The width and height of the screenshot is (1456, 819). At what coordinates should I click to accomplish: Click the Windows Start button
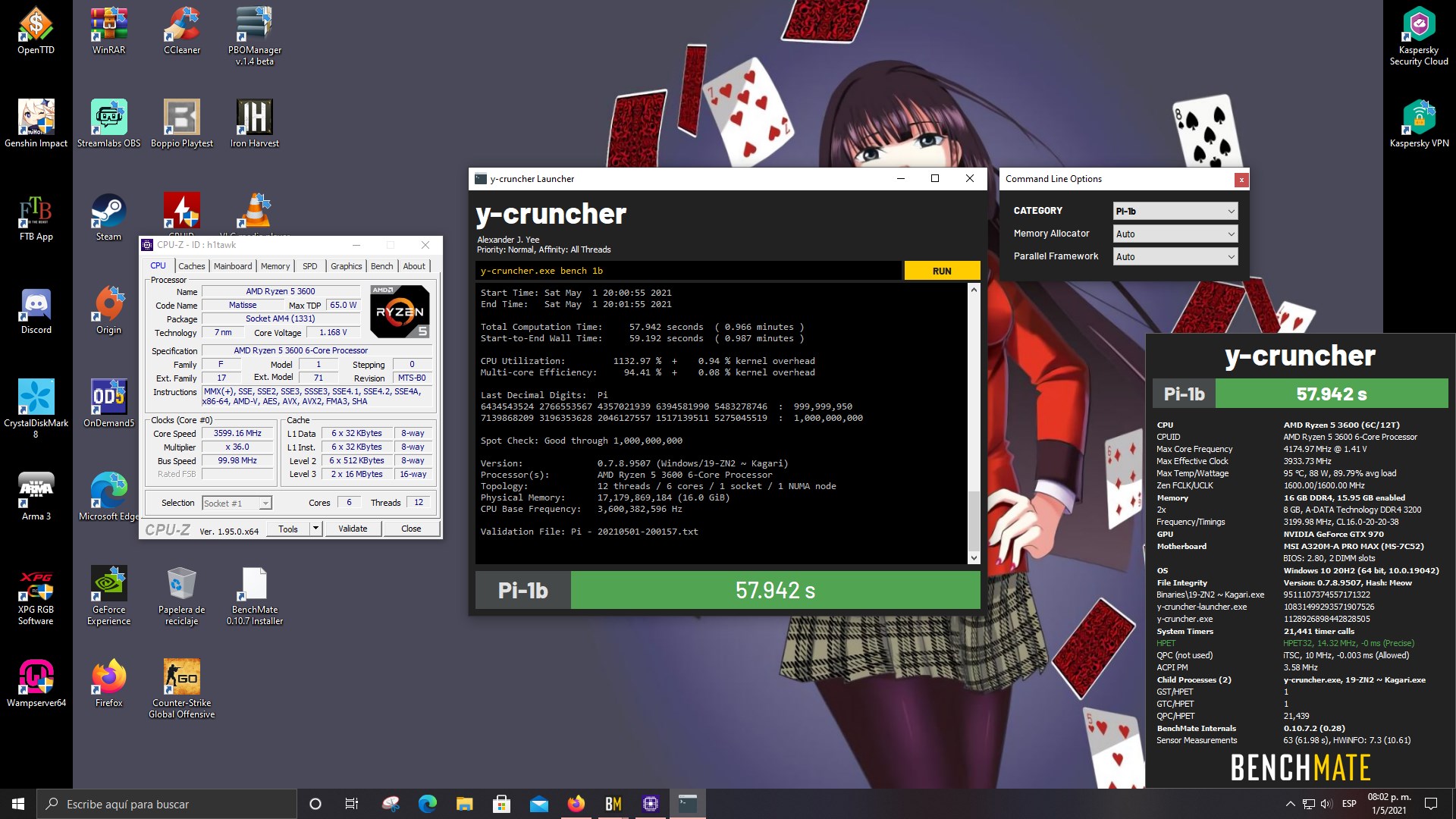18,804
